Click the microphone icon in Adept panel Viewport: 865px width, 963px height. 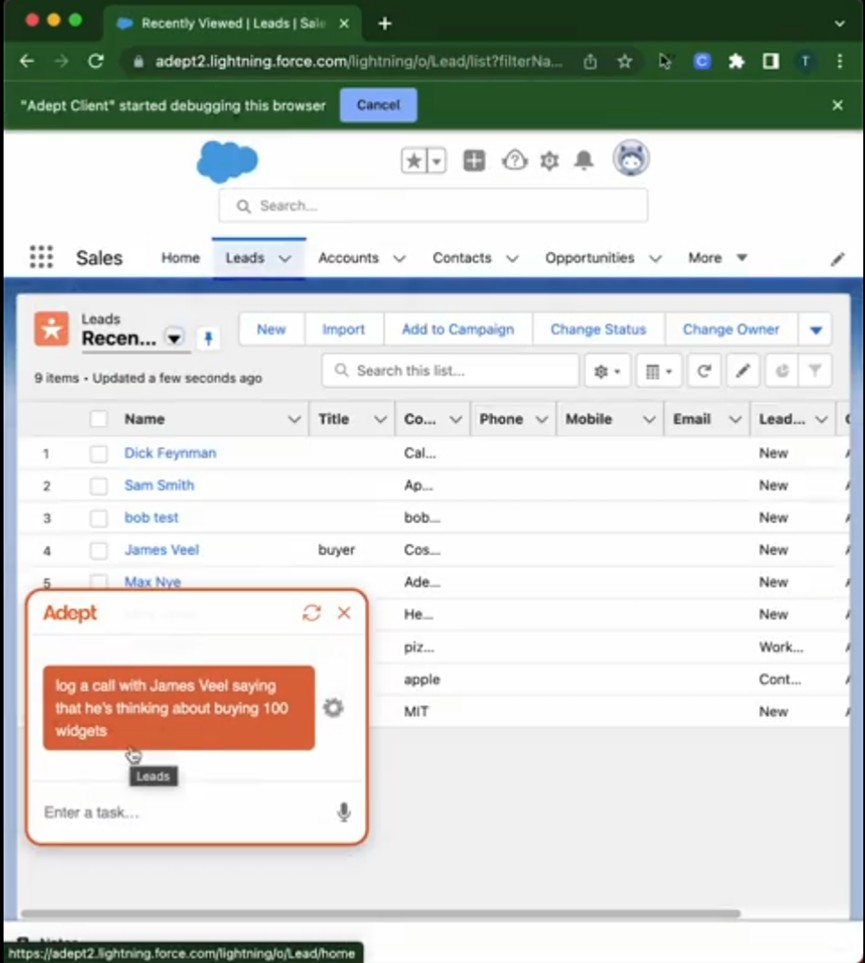pyautogui.click(x=343, y=812)
